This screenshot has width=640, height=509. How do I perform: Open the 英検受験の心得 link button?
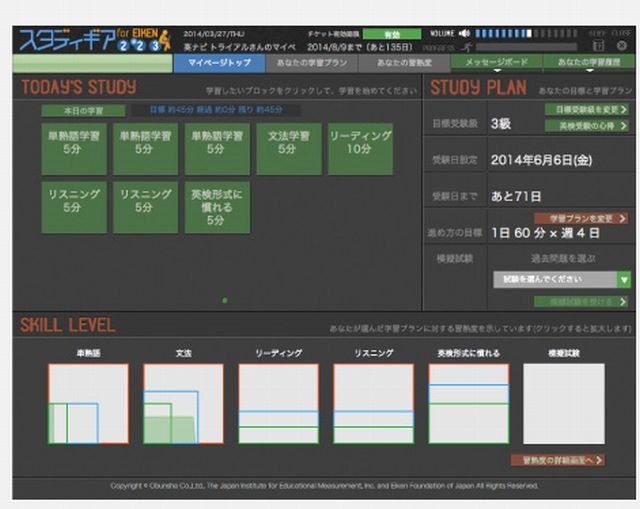tap(587, 125)
